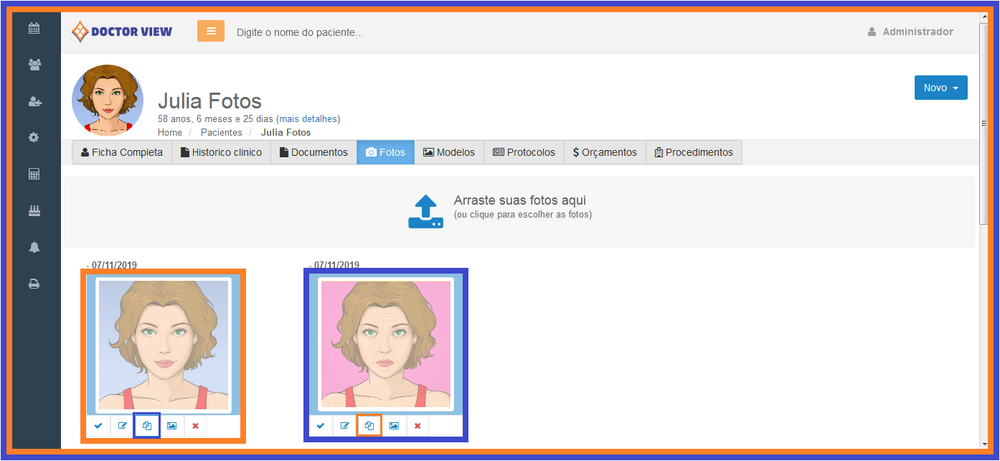Expand the Novo dropdown button
Viewport: 1000px width, 461px height.
point(940,88)
